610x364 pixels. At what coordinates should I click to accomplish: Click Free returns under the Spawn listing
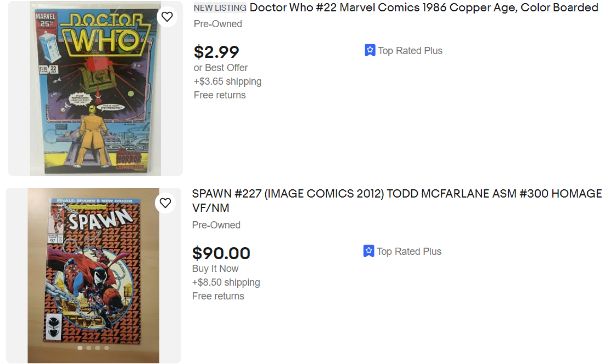click(218, 296)
